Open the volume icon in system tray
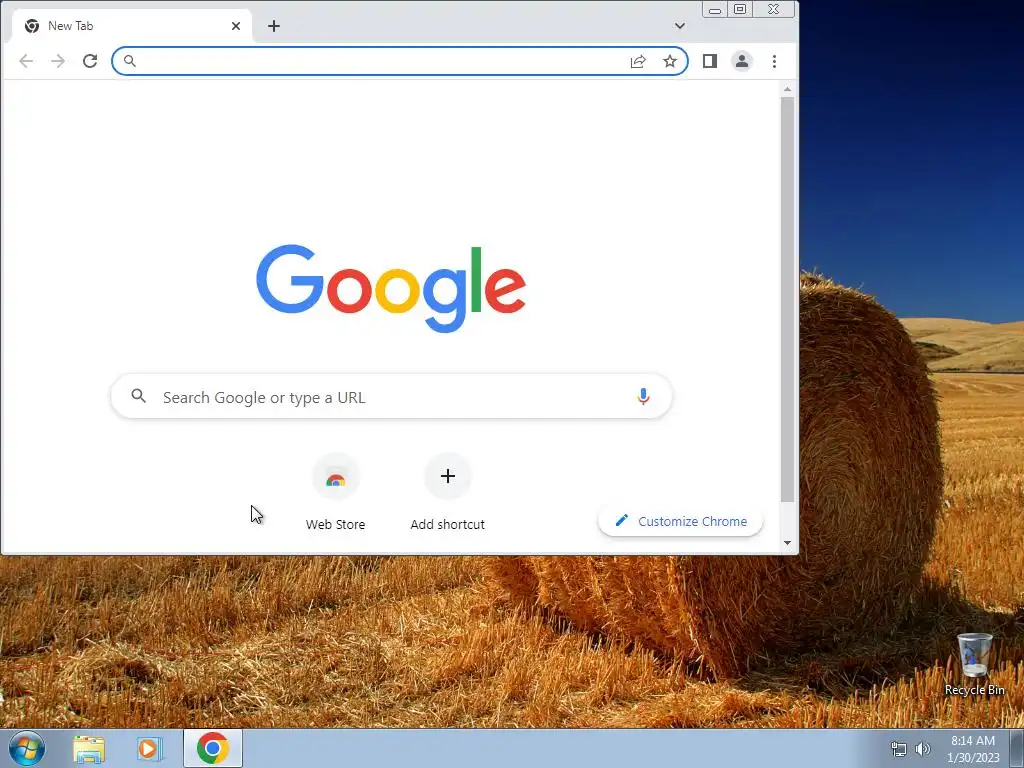The image size is (1024, 768). (922, 749)
